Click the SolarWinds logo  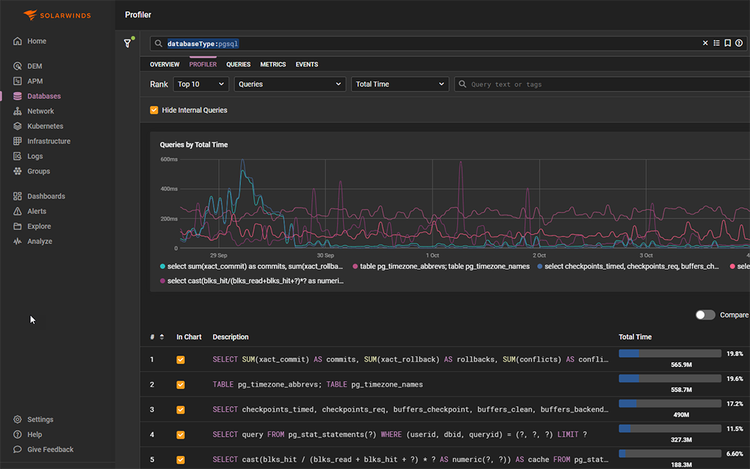click(x=57, y=15)
